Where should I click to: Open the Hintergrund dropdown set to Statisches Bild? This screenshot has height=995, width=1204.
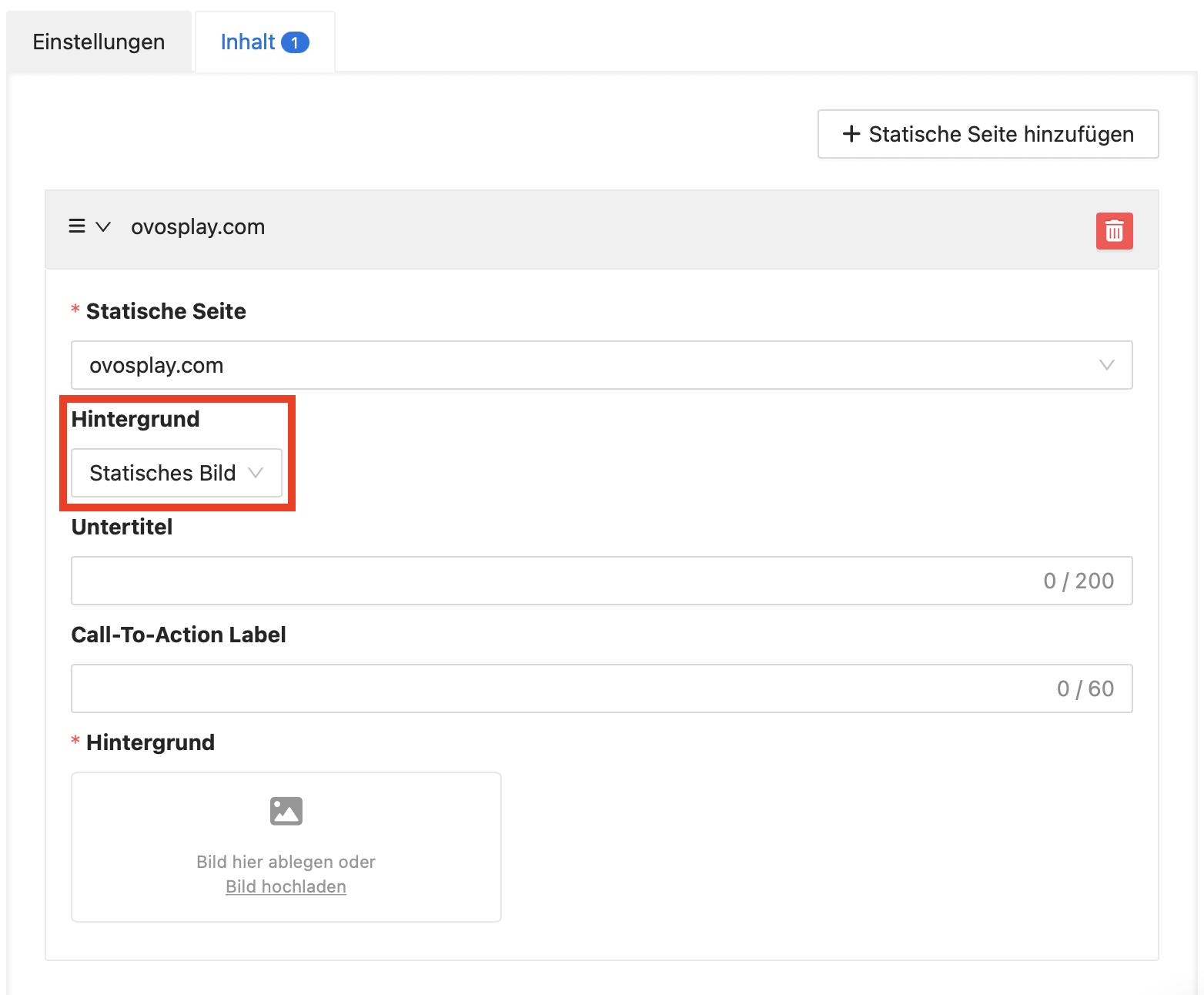pos(176,473)
